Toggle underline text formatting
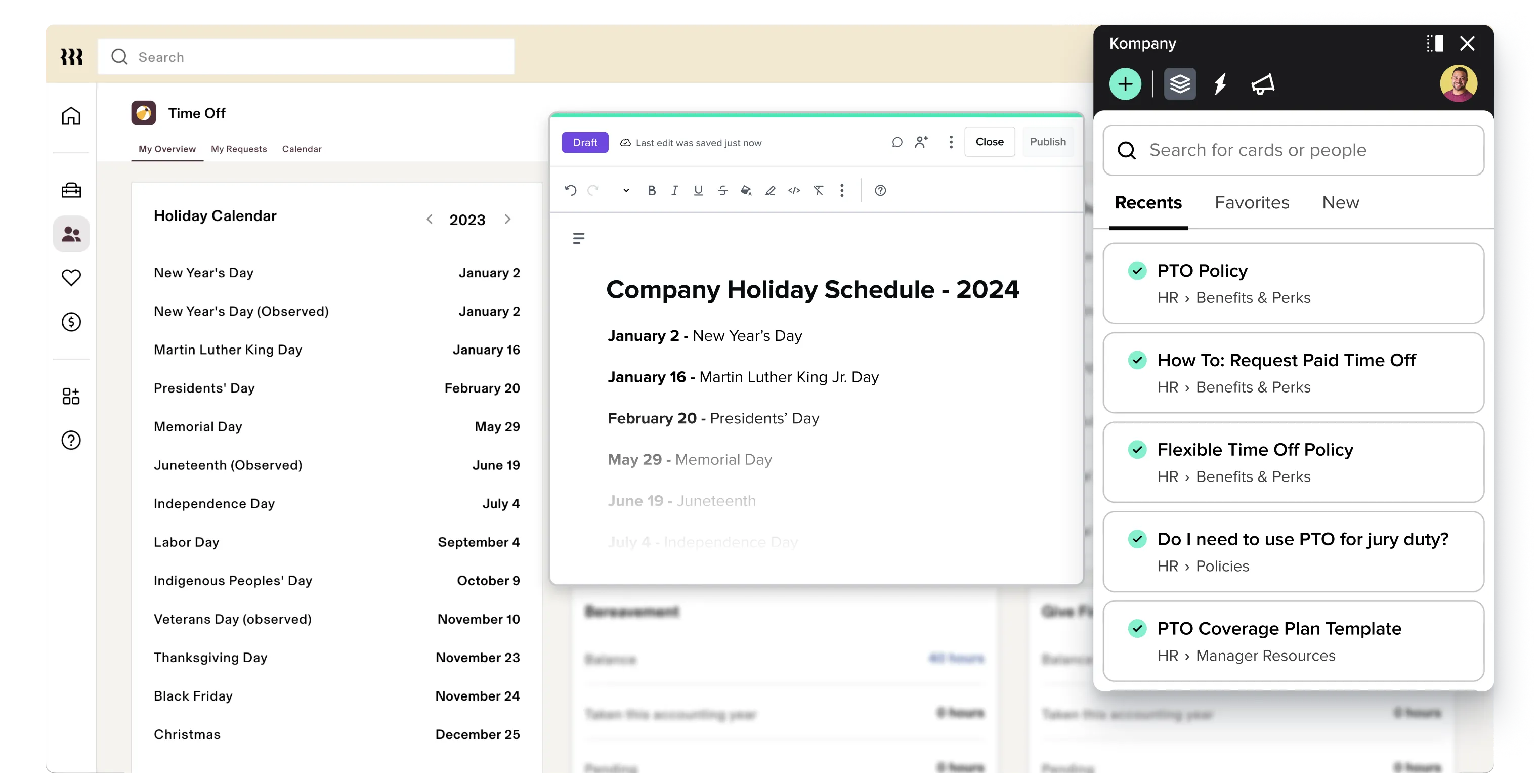This screenshot has width=1539, height=784. click(698, 191)
